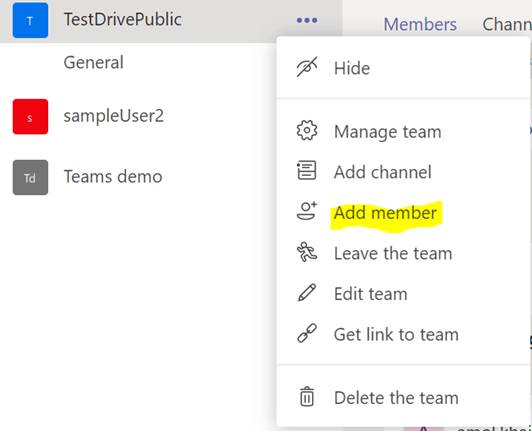Choose Hide from the context menu
Screen dimensions: 532x431
[352, 68]
